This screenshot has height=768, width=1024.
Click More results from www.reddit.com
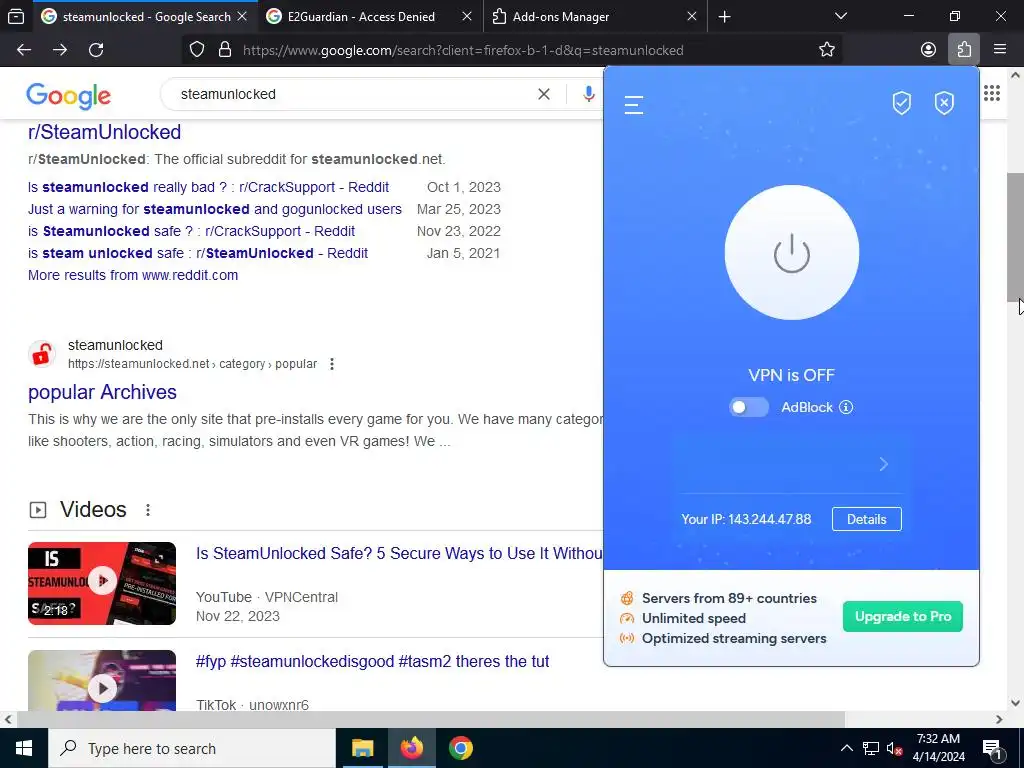point(133,275)
